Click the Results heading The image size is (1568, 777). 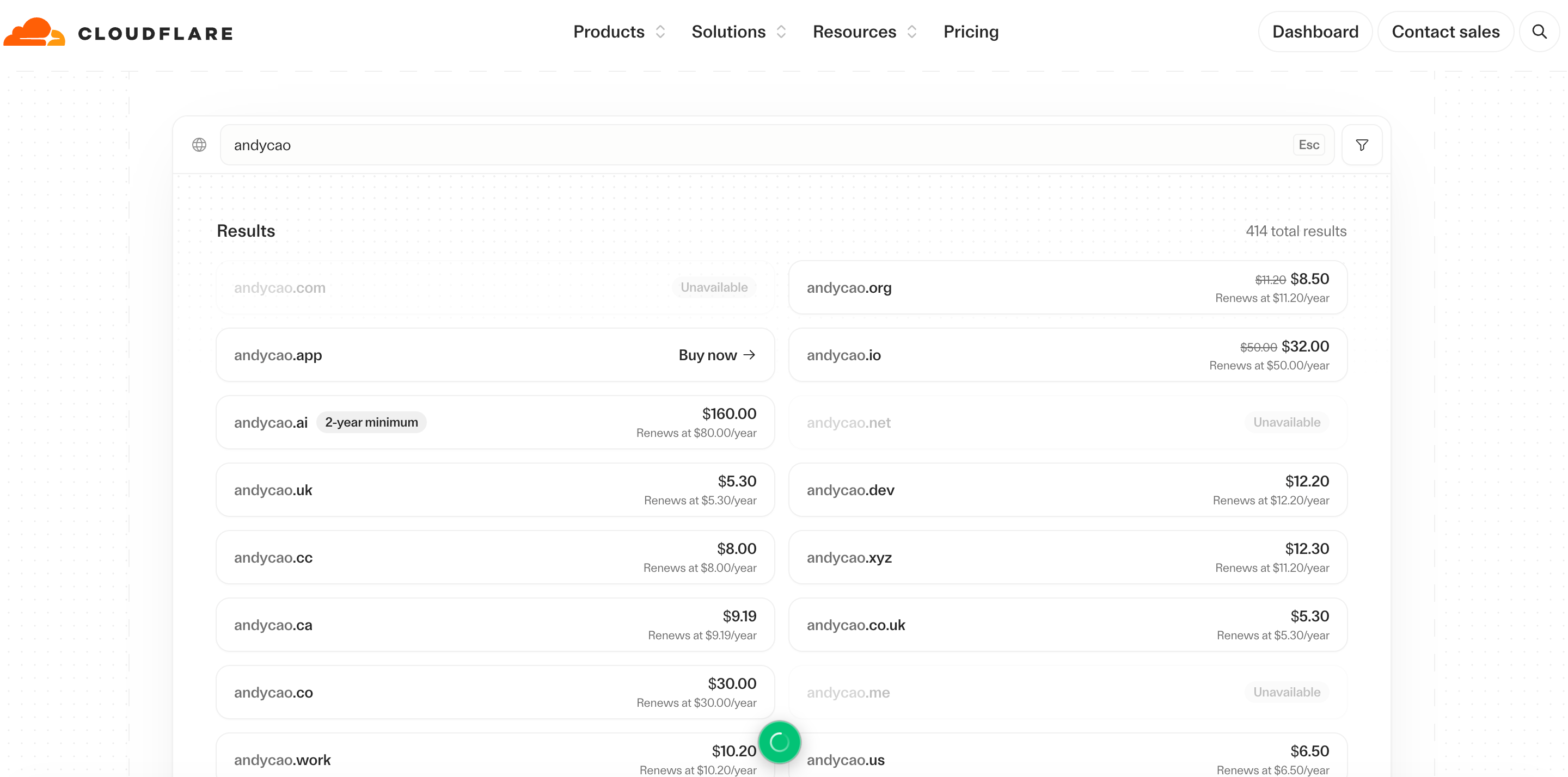[246, 231]
